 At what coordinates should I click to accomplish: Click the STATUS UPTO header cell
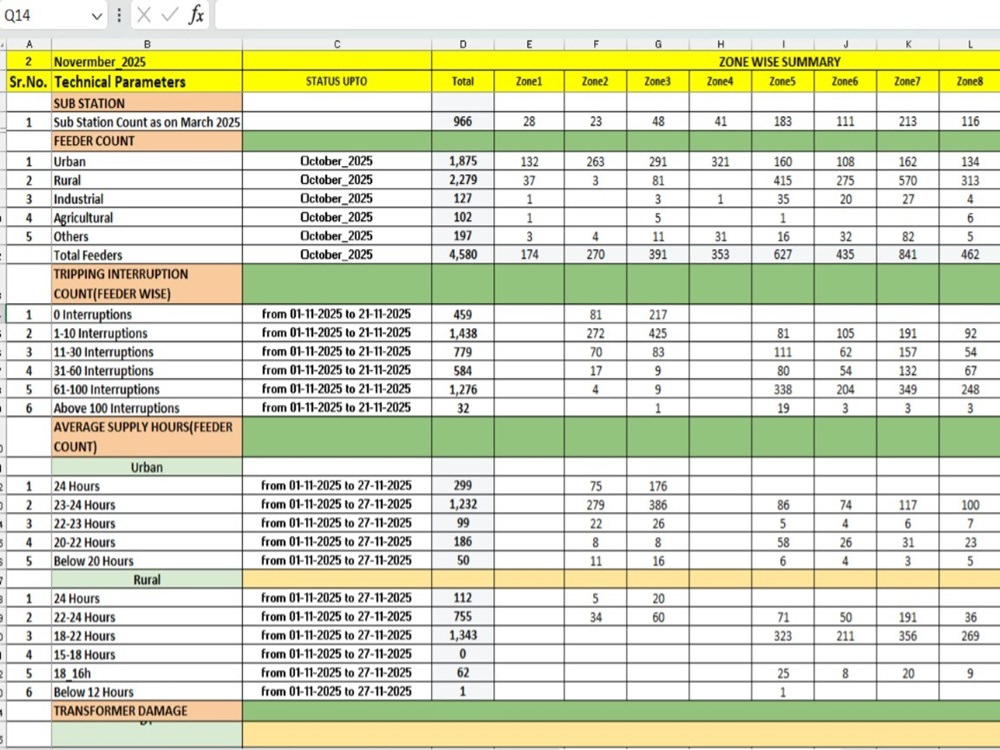337,82
